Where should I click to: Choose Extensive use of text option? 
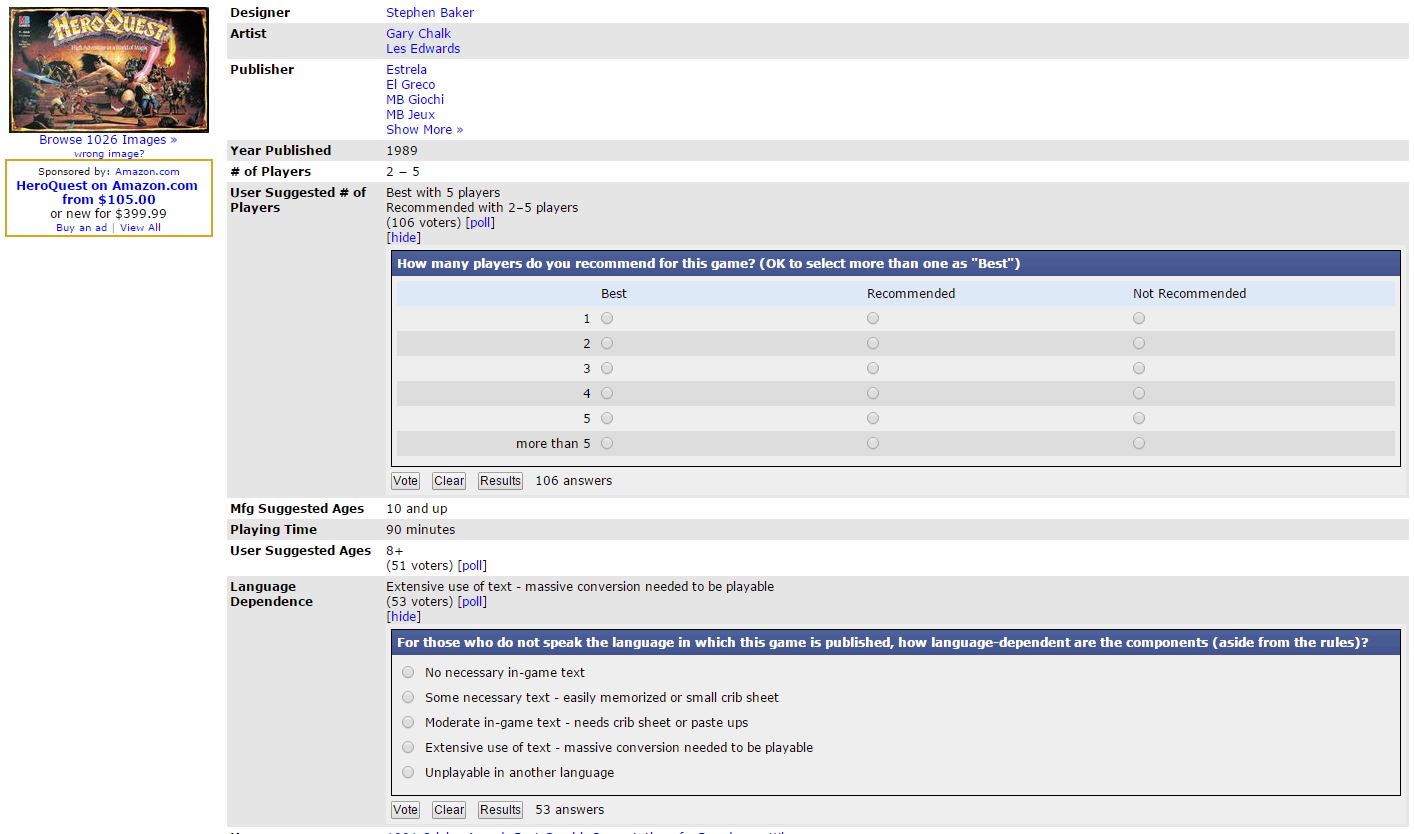[x=408, y=747]
